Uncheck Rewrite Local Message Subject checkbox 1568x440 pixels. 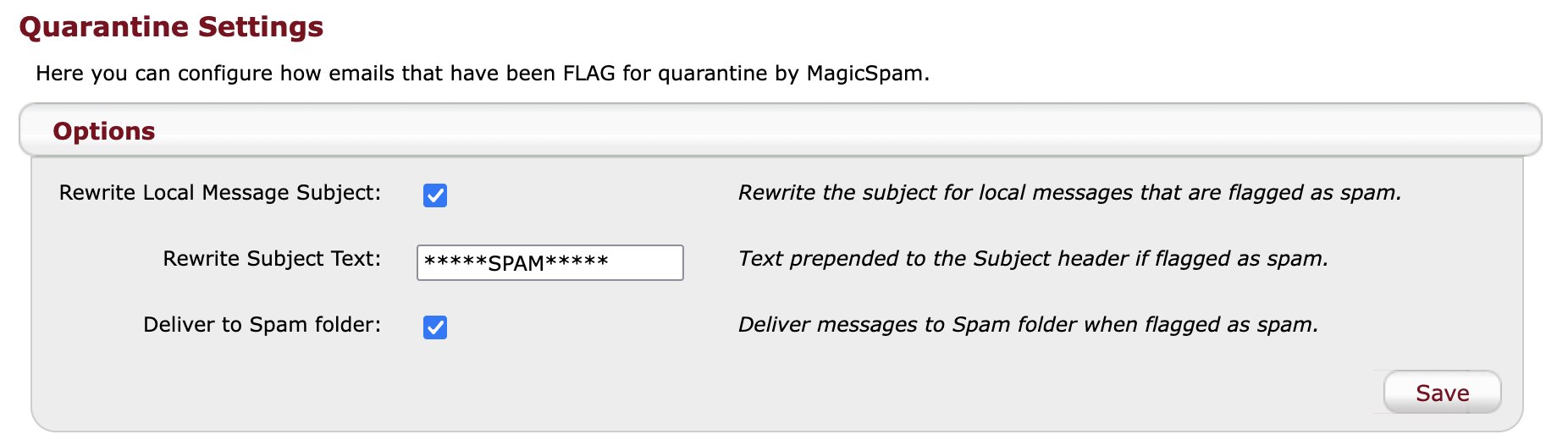click(x=435, y=195)
